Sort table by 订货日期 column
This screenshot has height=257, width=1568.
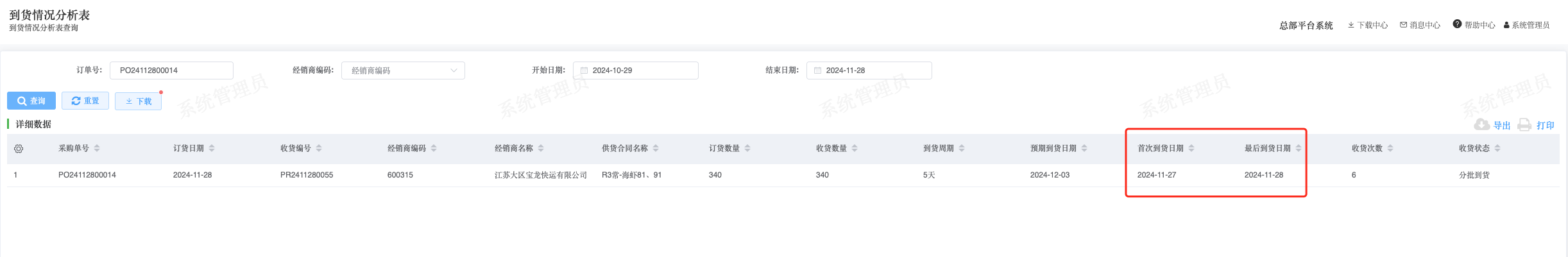click(x=212, y=149)
